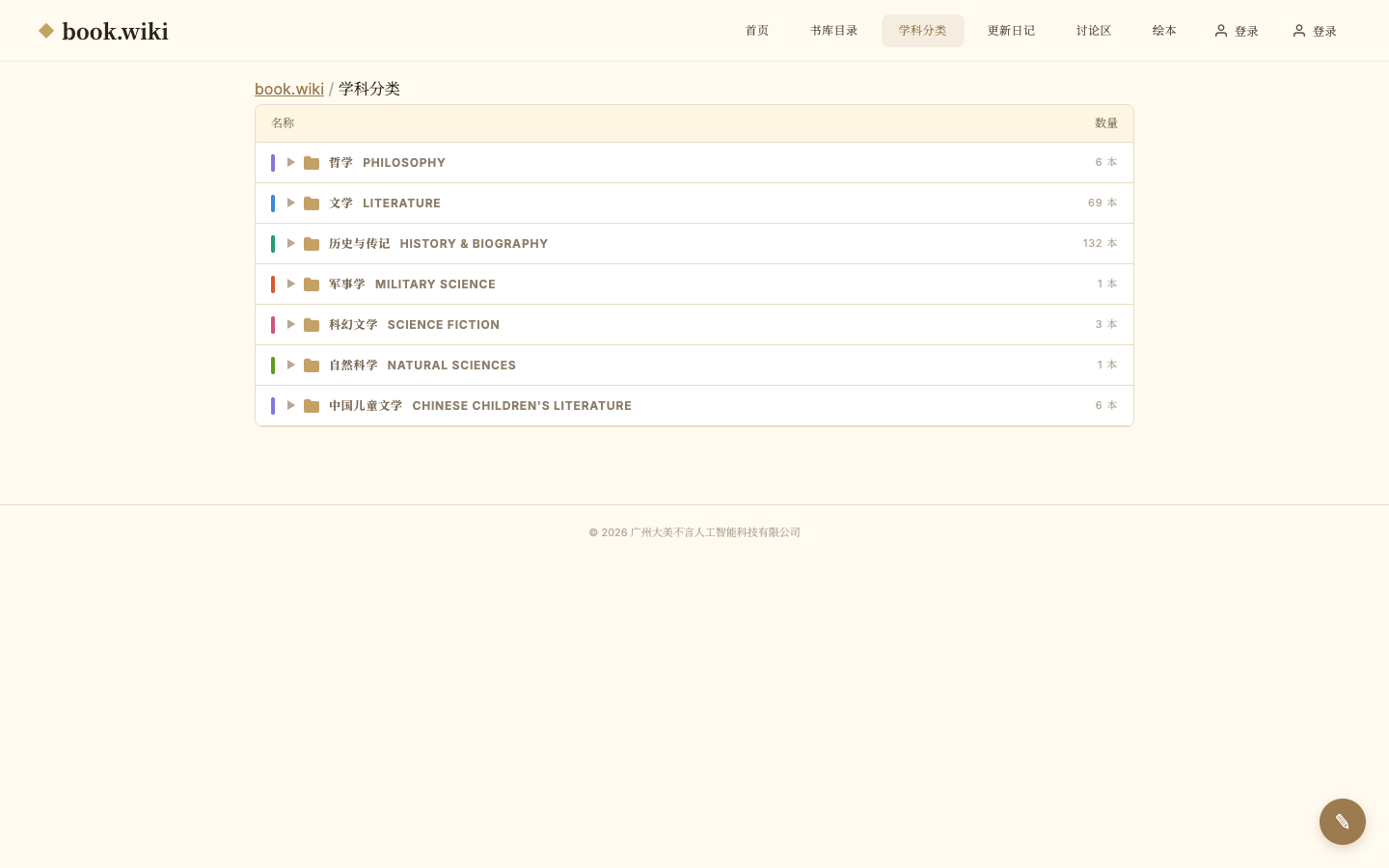Click the book.wiki diamond logo icon
The image size is (1389, 868).
[46, 31]
